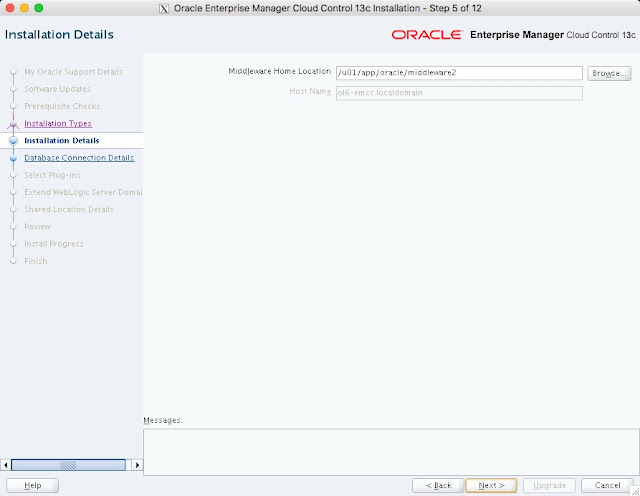Viewport: 640px width, 496px height.
Task: Click the greyed Upgrade button
Action: tap(549, 485)
